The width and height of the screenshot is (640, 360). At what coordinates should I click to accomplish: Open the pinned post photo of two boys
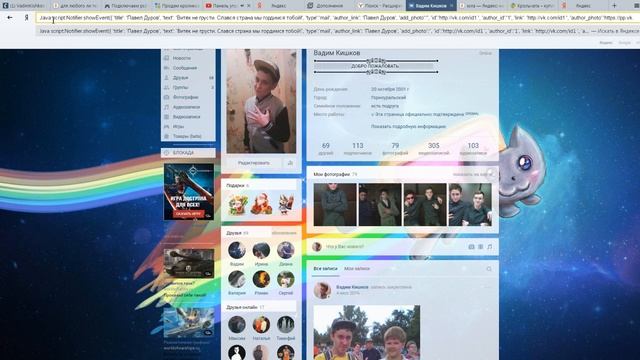point(367,332)
